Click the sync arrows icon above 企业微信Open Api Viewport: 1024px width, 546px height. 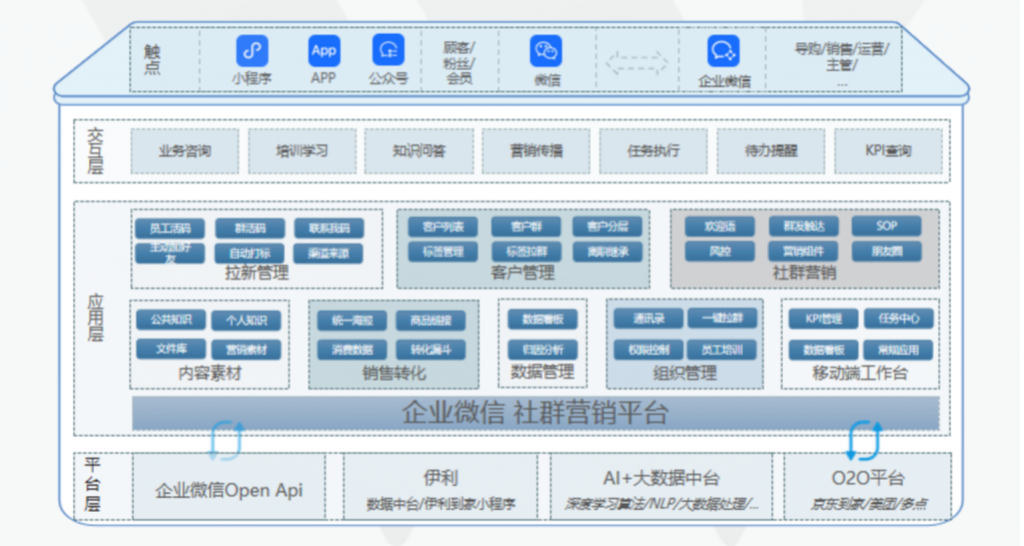226,440
